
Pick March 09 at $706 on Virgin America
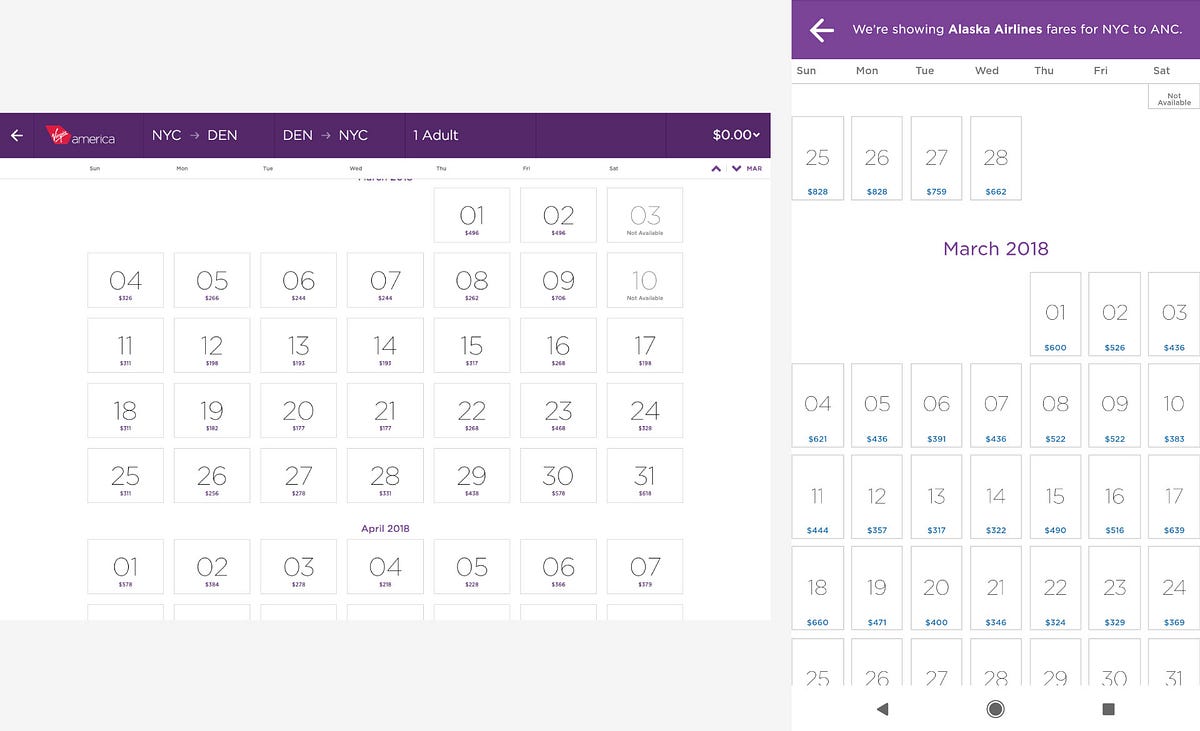coord(558,280)
